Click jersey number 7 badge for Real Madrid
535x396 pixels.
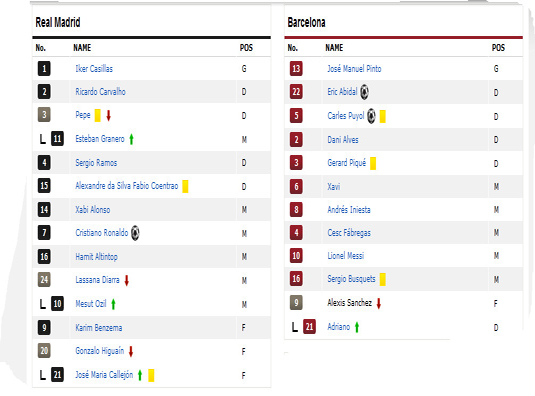click(44, 233)
